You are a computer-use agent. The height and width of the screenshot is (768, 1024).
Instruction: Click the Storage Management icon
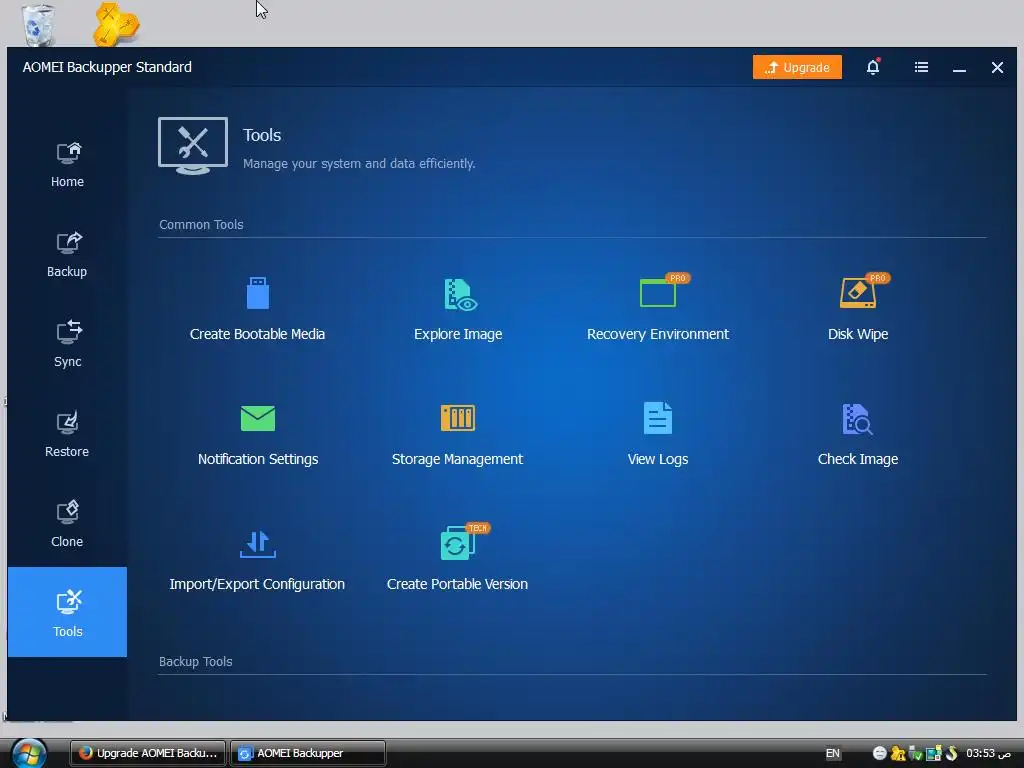click(458, 418)
